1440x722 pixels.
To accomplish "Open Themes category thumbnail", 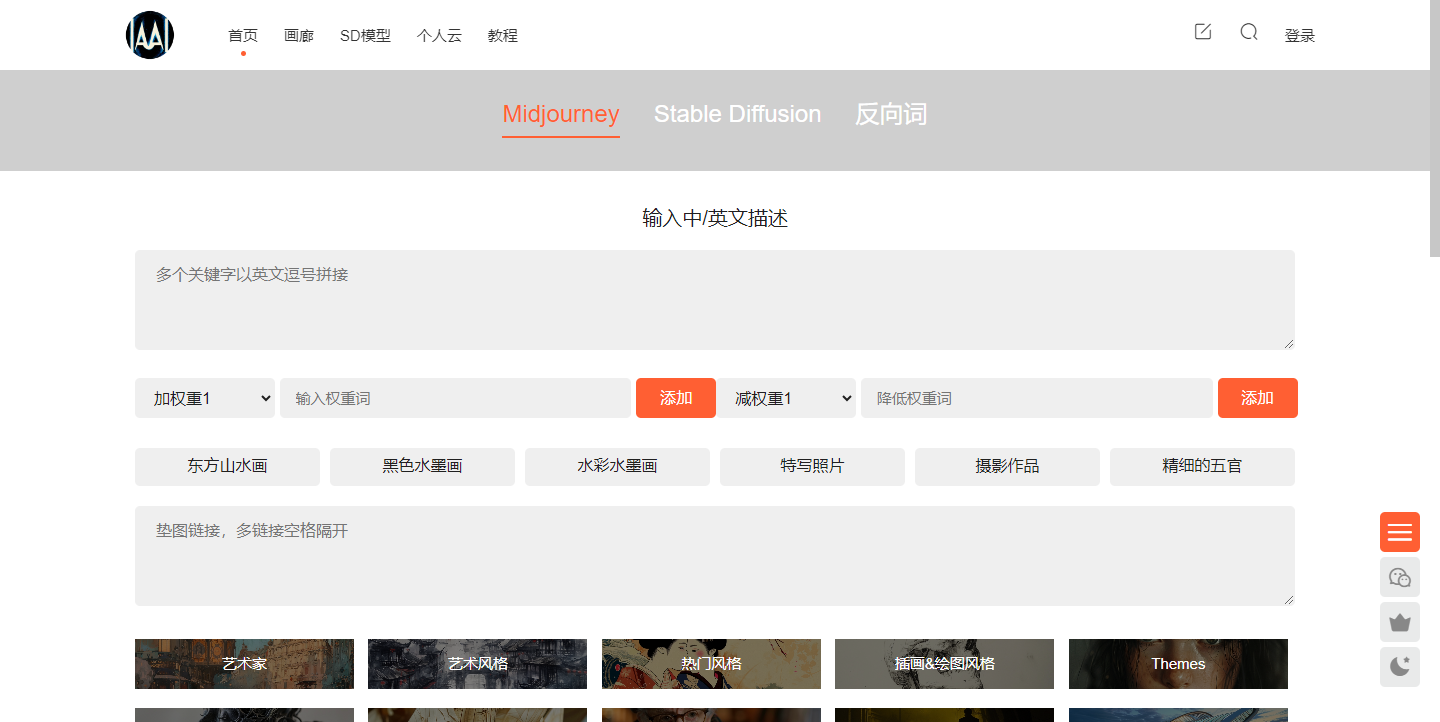I will coord(1178,664).
